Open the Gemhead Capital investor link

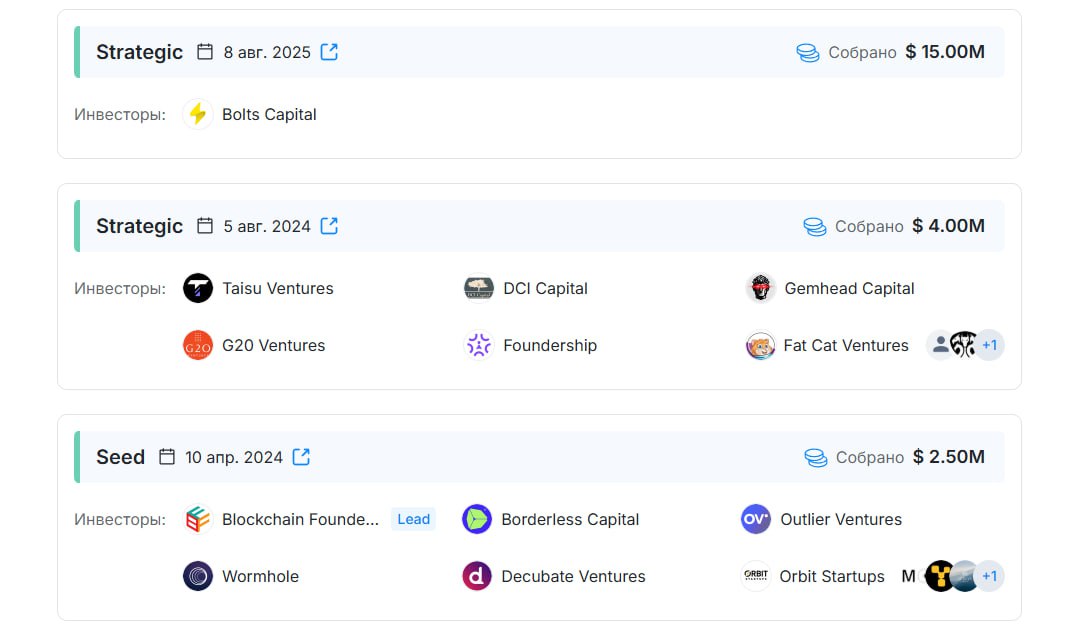pyautogui.click(x=849, y=288)
